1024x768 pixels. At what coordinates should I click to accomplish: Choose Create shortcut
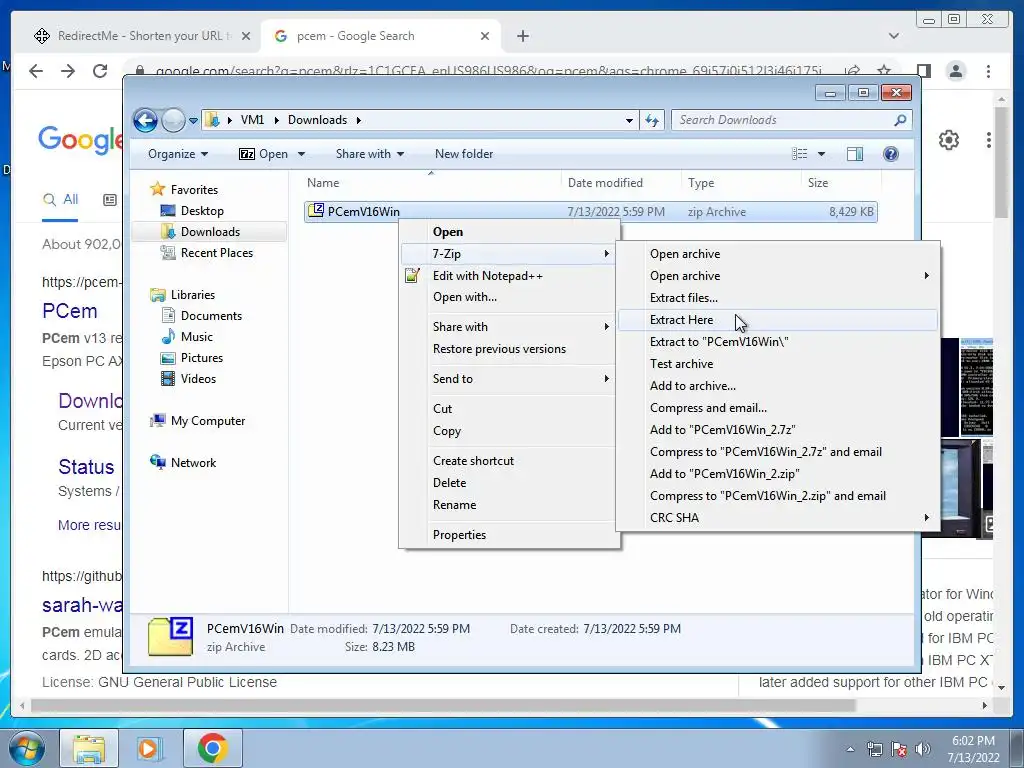[509, 461]
